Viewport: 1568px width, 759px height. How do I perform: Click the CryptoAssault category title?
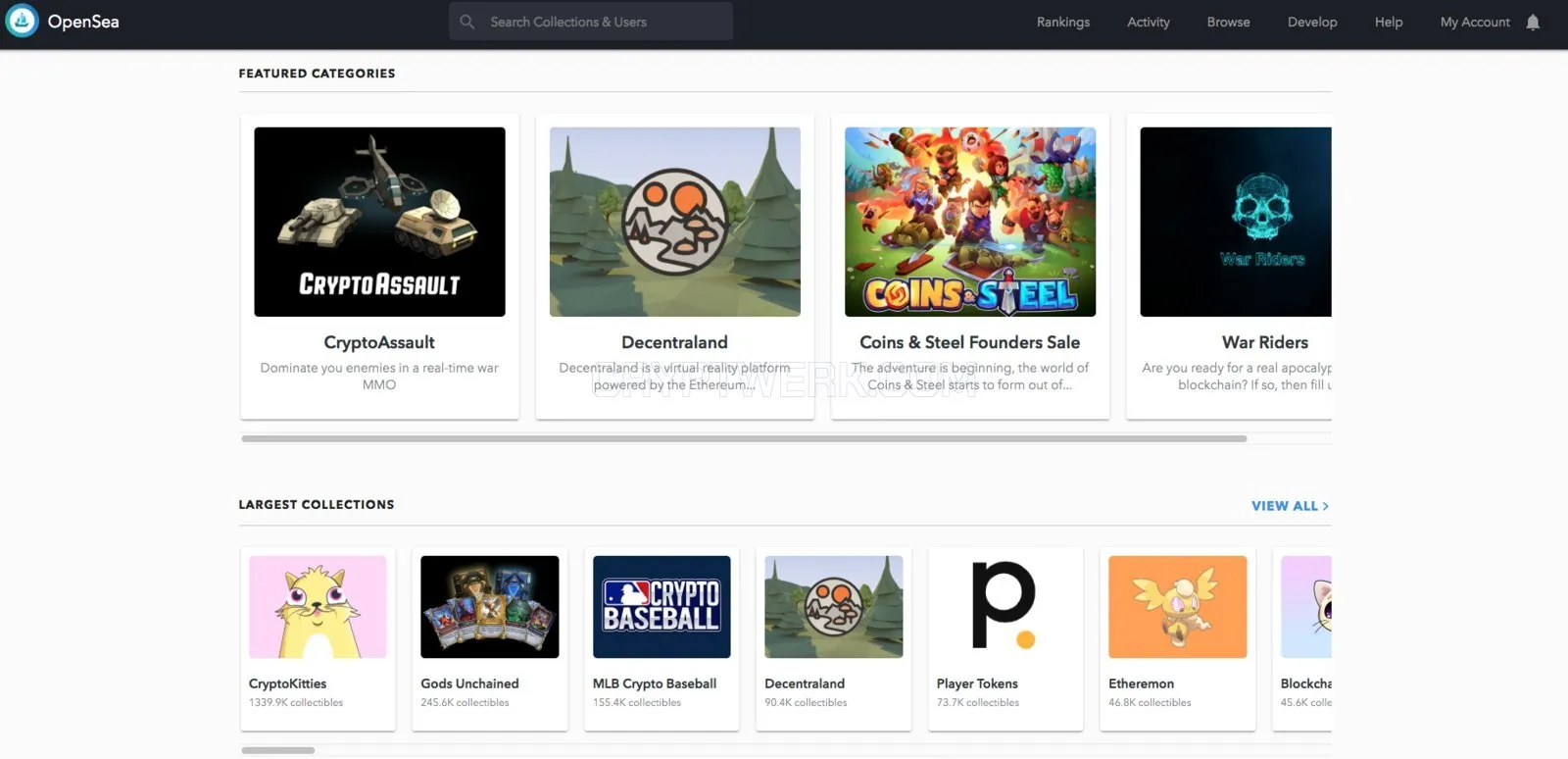coord(379,342)
